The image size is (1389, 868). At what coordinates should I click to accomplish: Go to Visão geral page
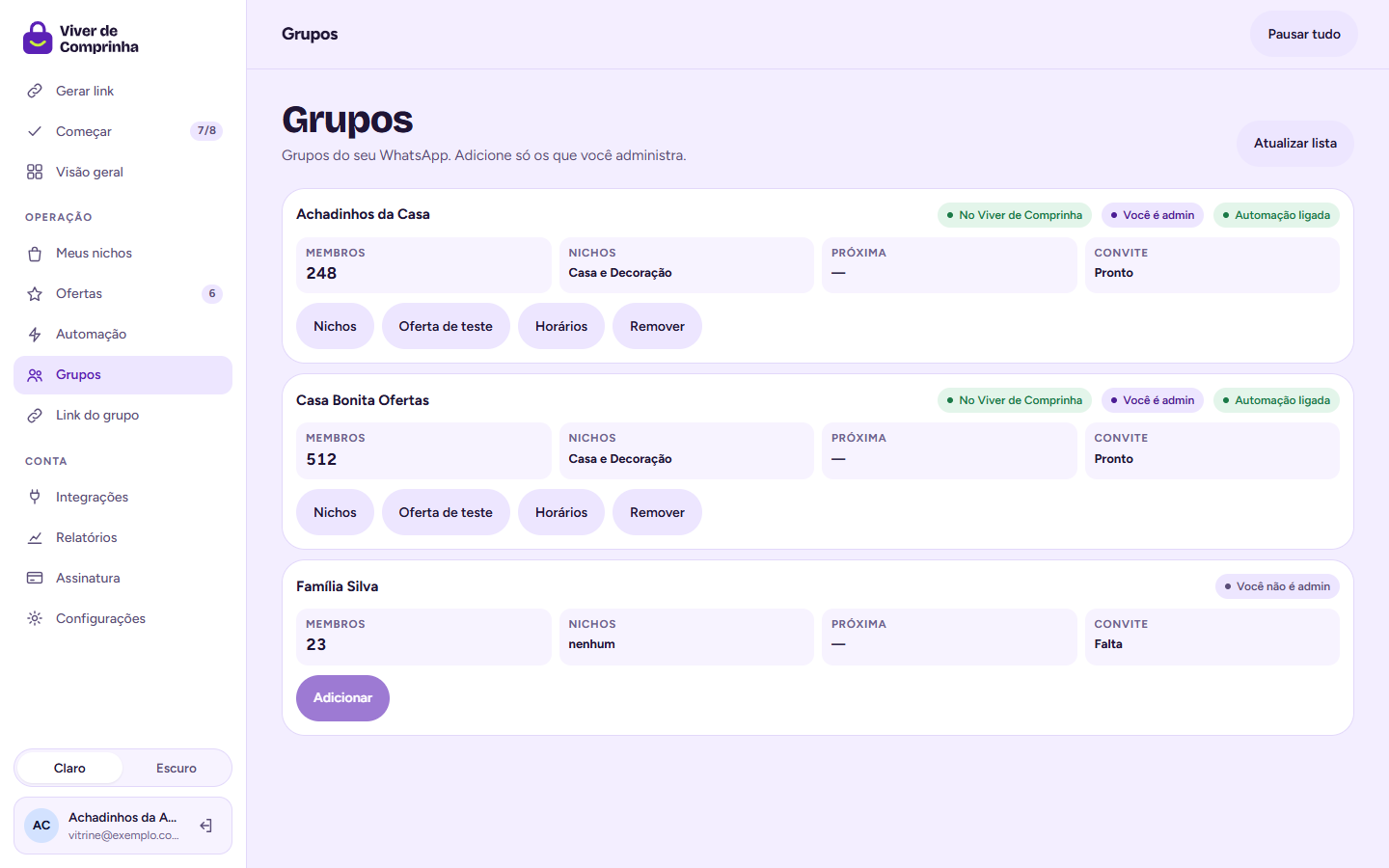click(x=123, y=172)
